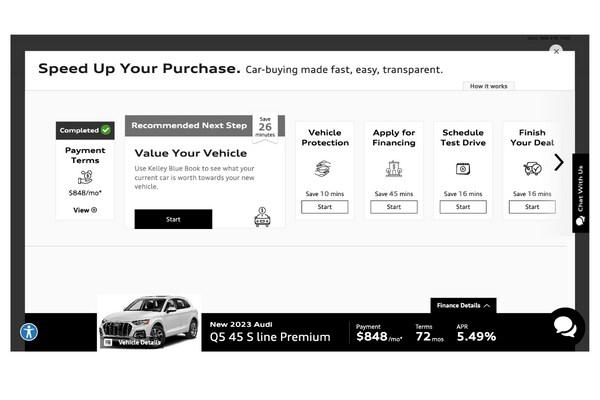Image resolution: width=600 pixels, height=400 pixels.
Task: Start the Value Your Vehicle step
Action: pyautogui.click(x=173, y=219)
